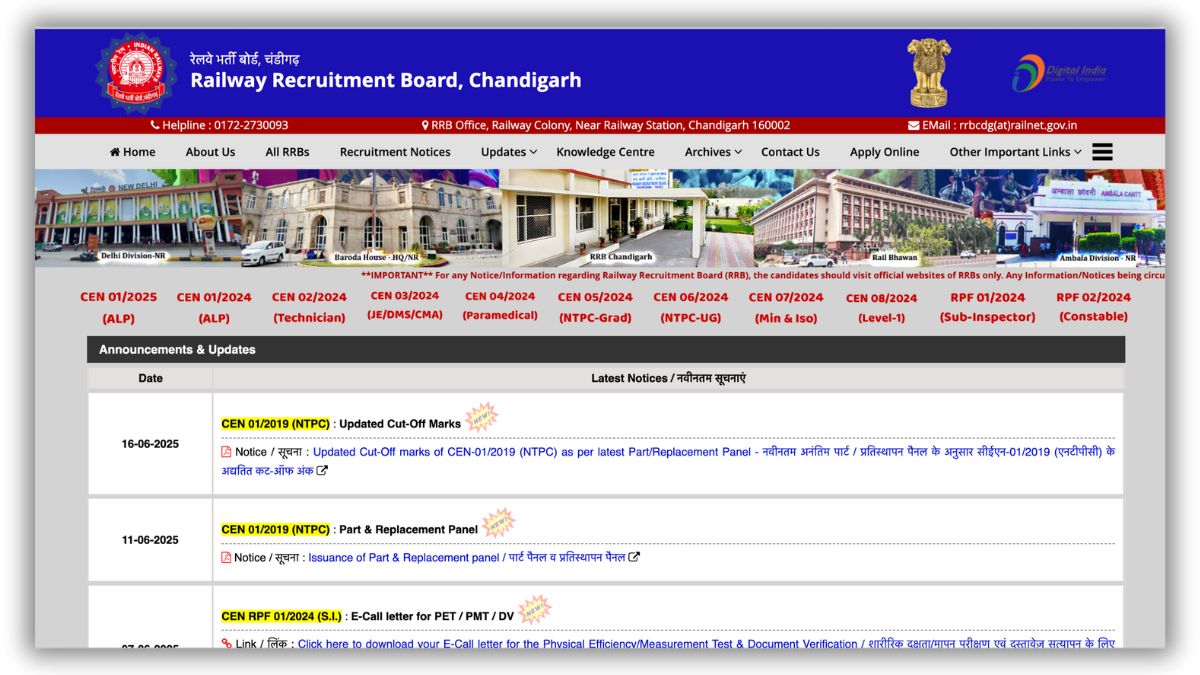Click Apply Online in navbar
This screenshot has height=675, width=1200.
click(884, 152)
